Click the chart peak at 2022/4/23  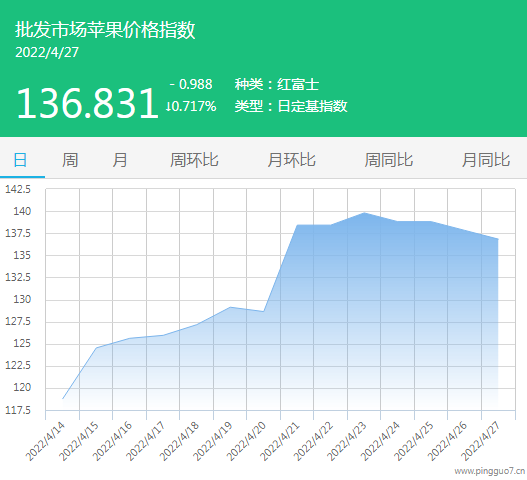pos(364,213)
